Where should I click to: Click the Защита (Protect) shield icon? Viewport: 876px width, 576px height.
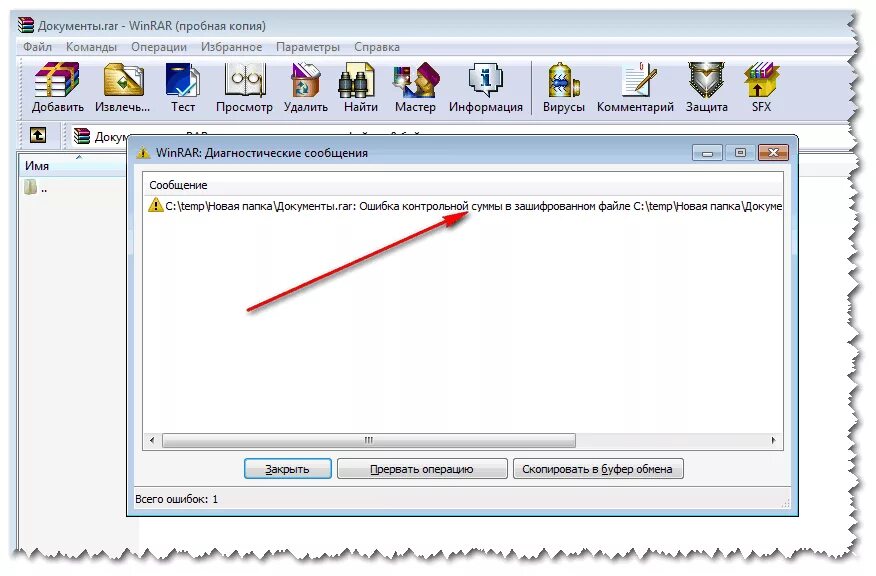pyautogui.click(x=707, y=87)
